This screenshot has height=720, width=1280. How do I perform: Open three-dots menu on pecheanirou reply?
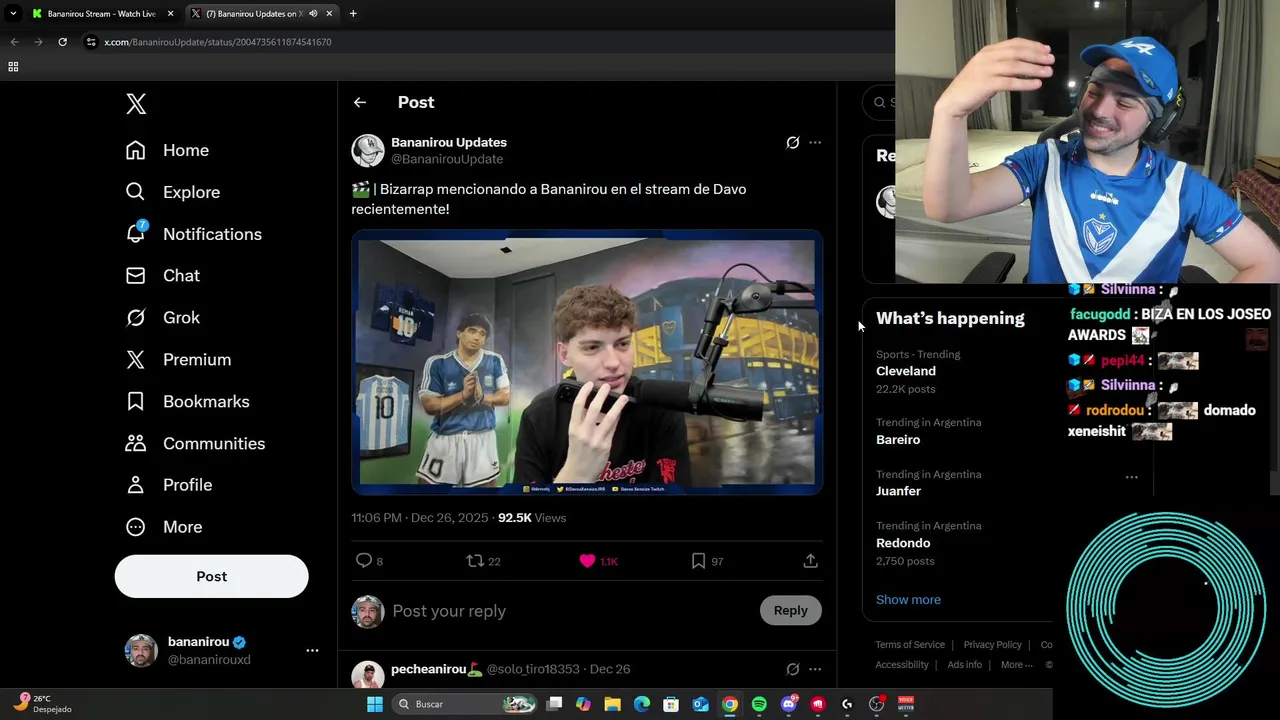click(x=815, y=669)
